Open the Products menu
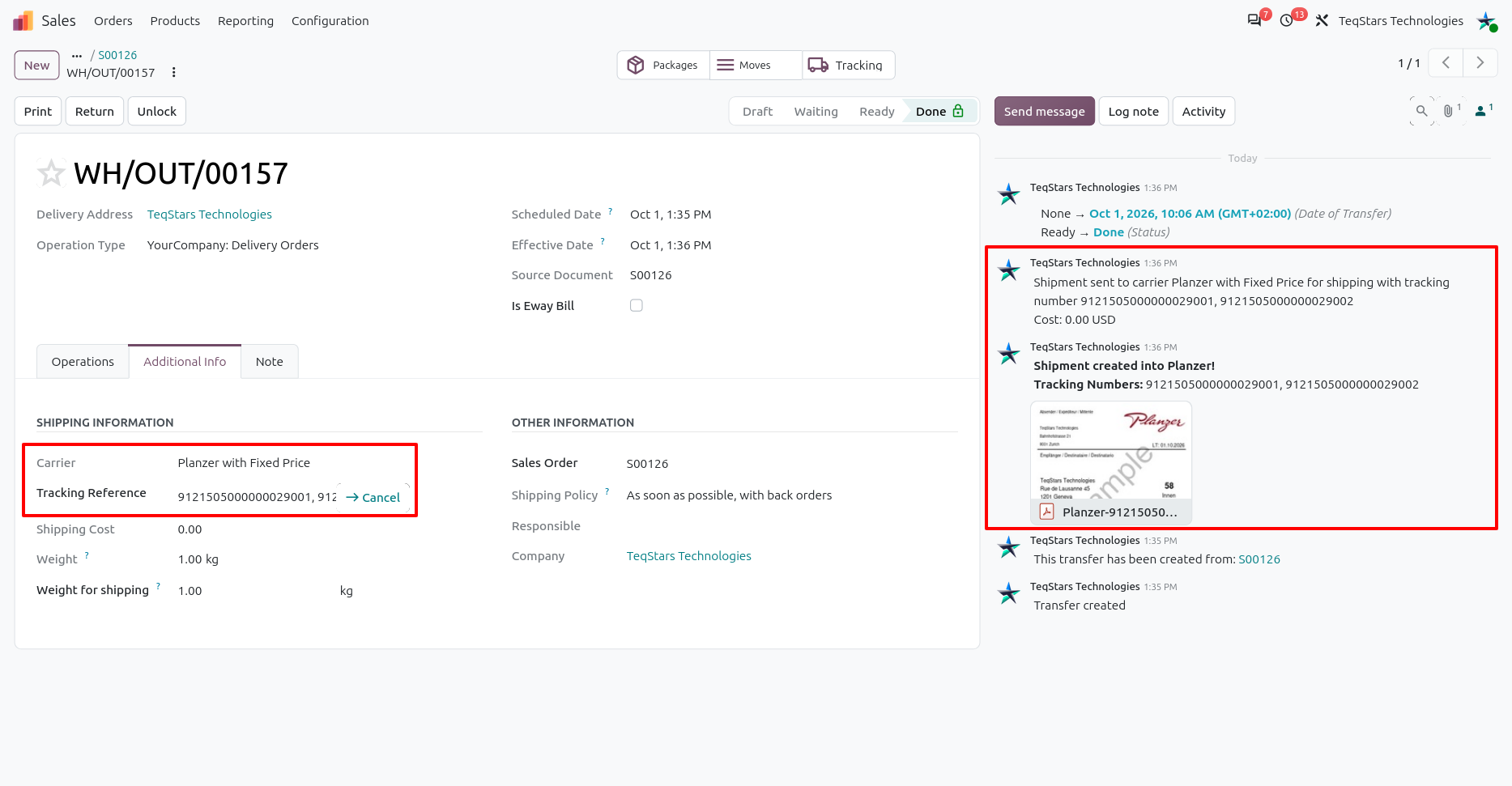The width and height of the screenshot is (1512, 786). (x=175, y=21)
